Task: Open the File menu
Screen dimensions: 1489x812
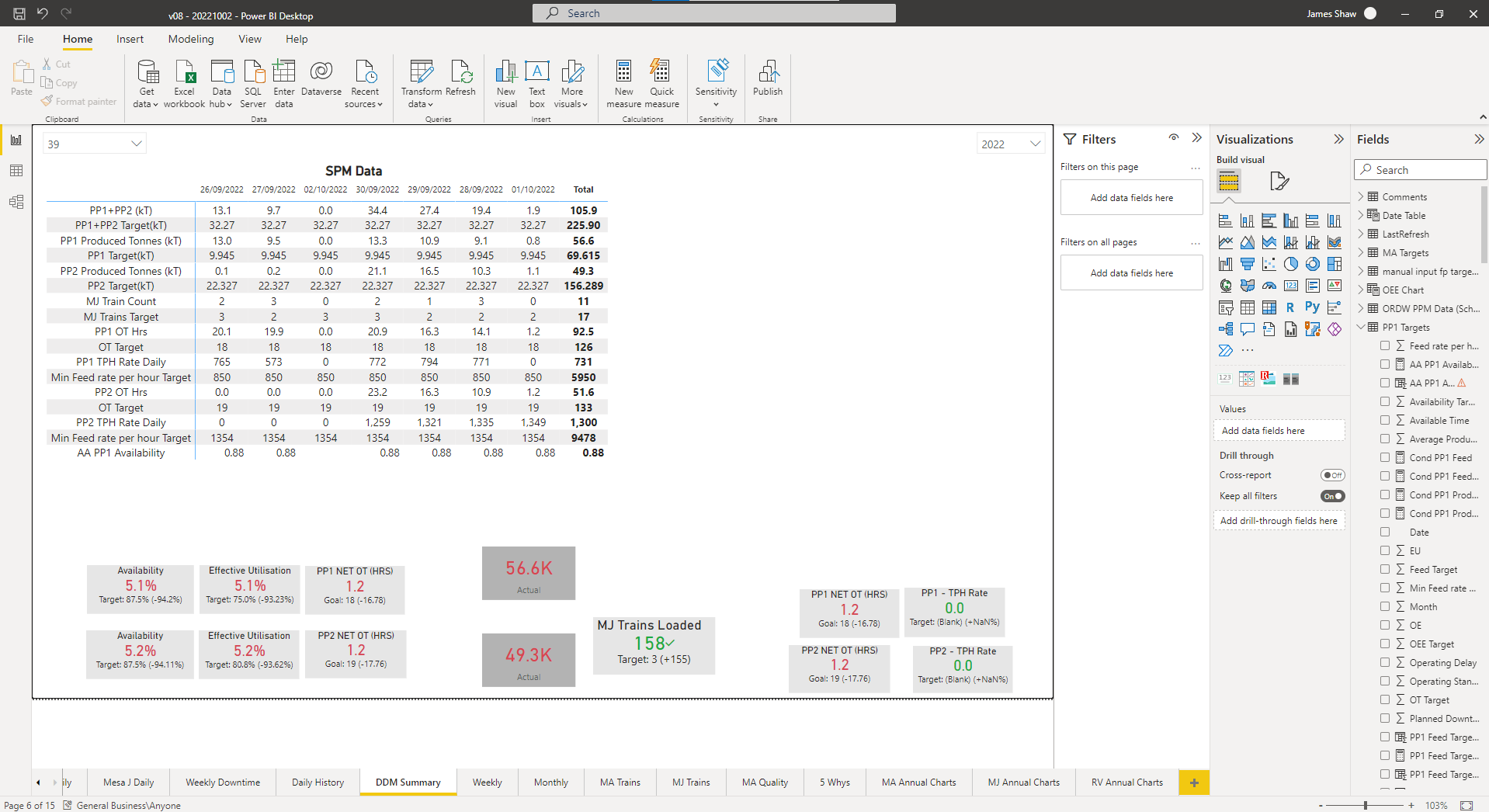Action: click(26, 39)
